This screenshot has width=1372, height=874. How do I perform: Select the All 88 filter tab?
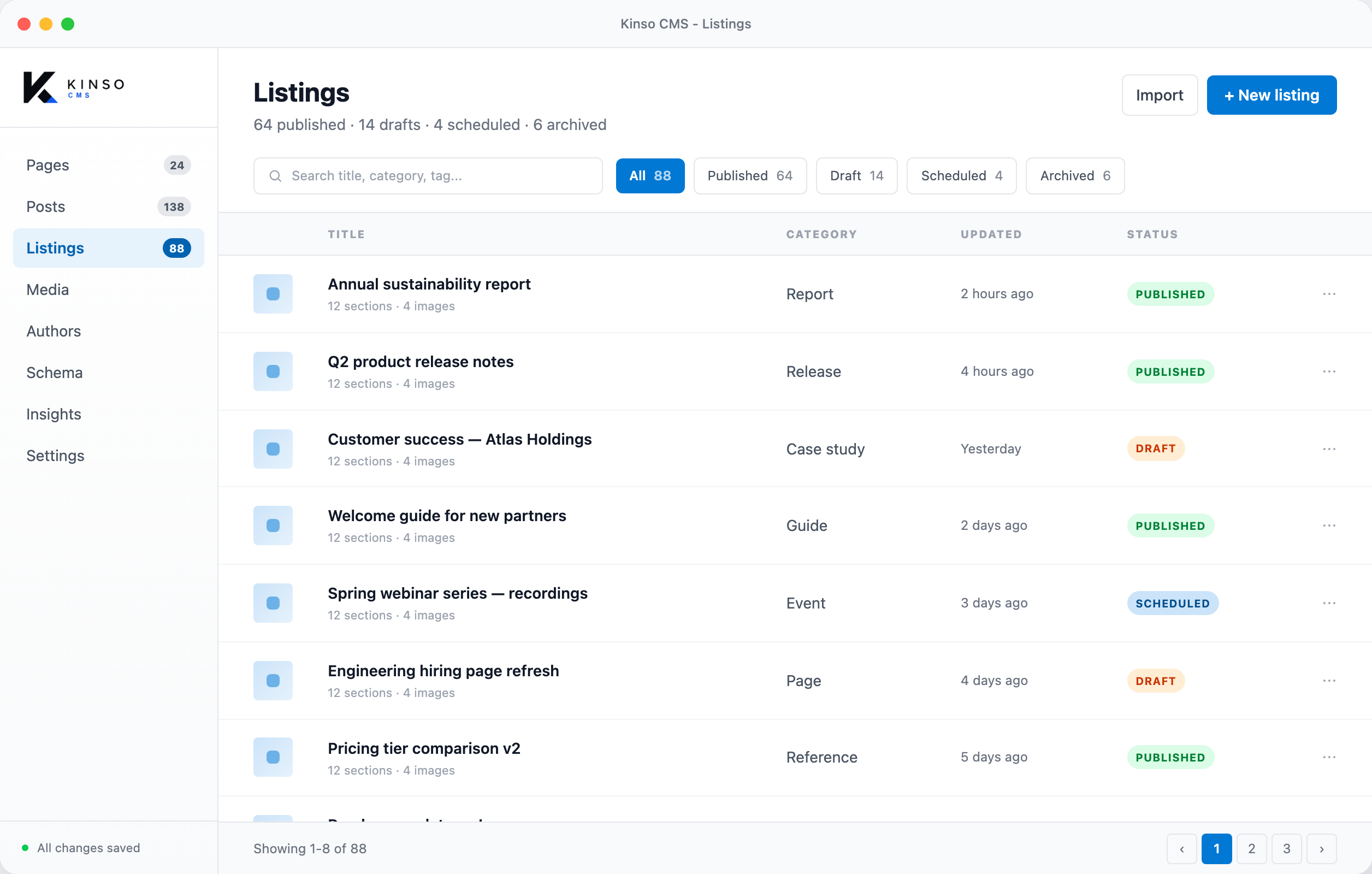tap(650, 176)
